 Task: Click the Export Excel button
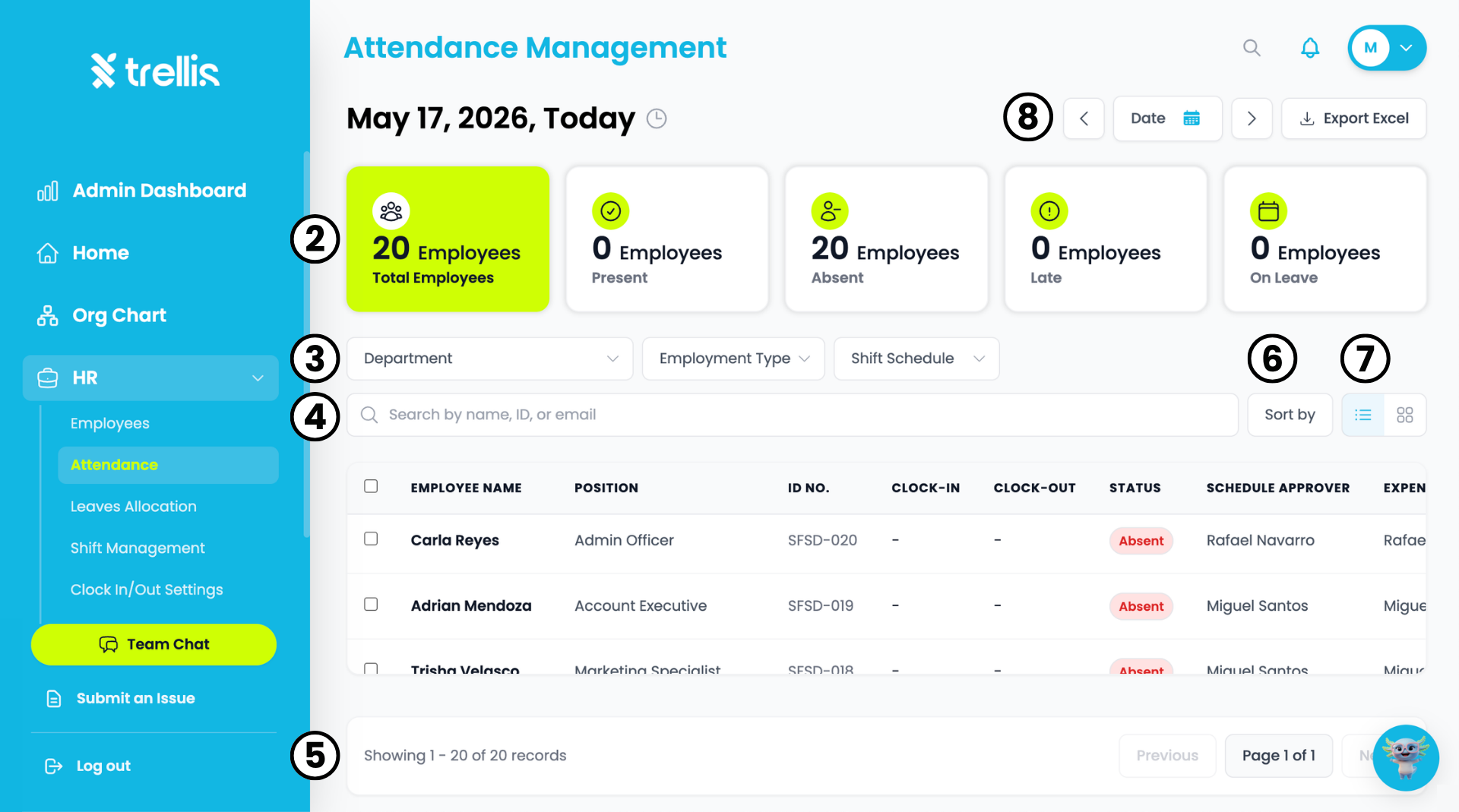(1353, 118)
